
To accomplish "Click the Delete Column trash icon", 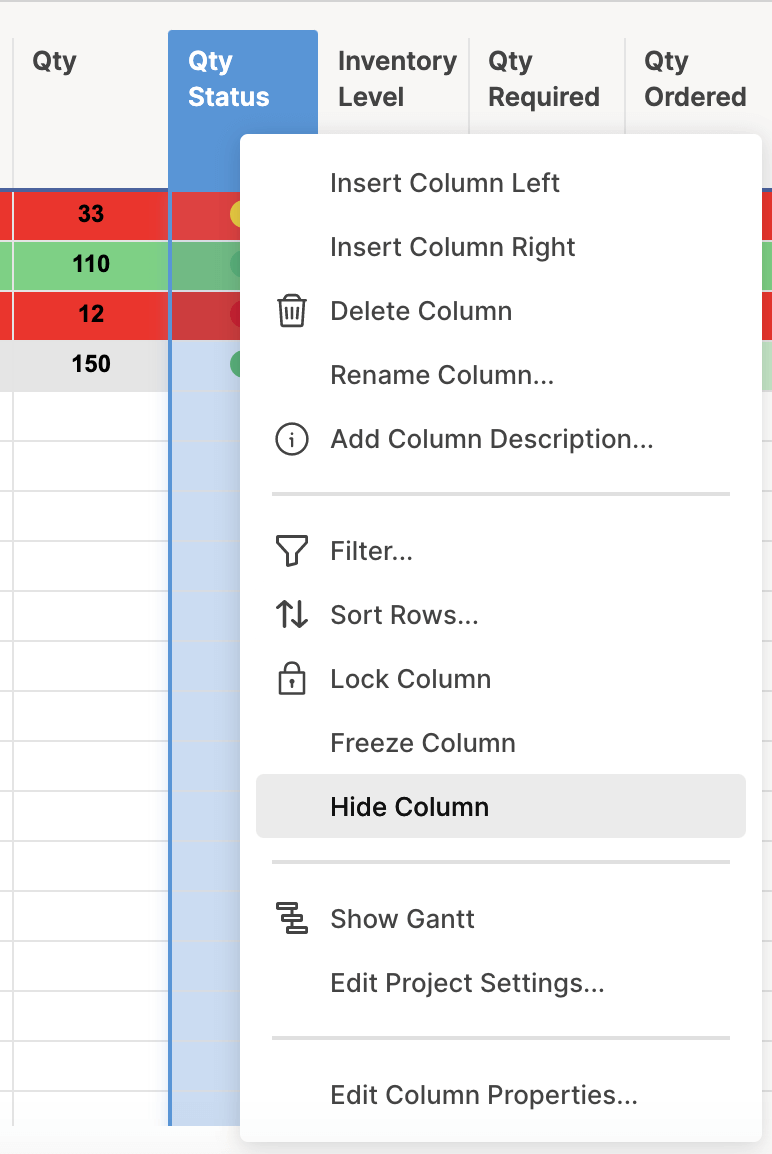I will tap(291, 311).
